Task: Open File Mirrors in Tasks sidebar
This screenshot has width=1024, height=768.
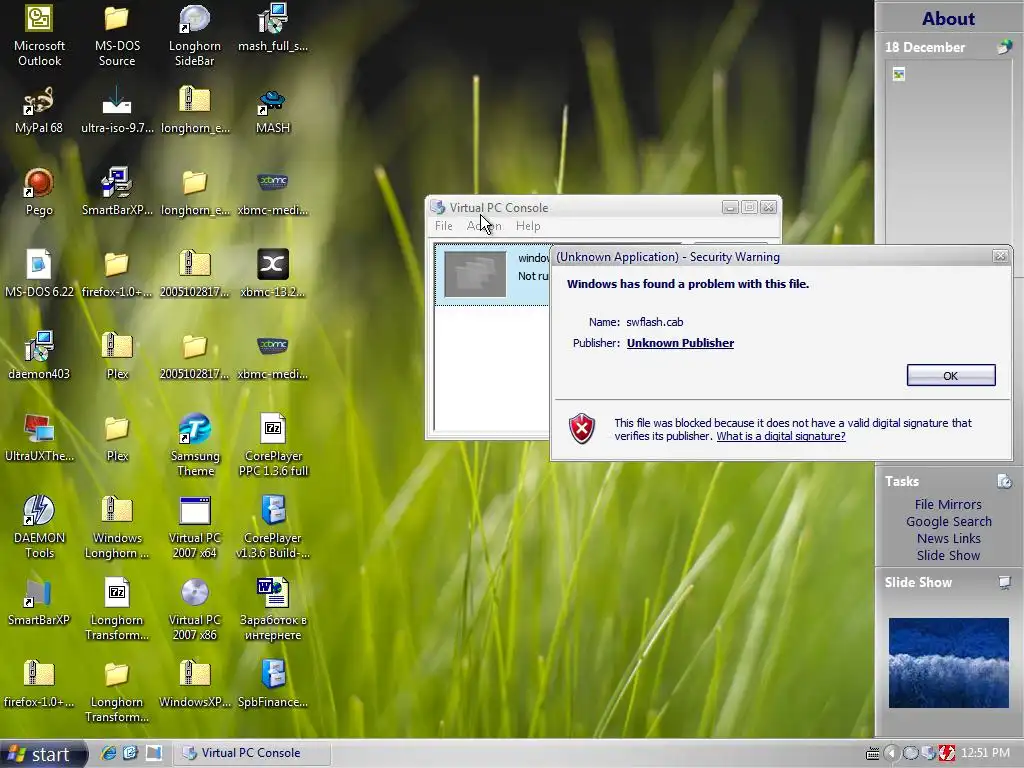Action: coord(948,504)
